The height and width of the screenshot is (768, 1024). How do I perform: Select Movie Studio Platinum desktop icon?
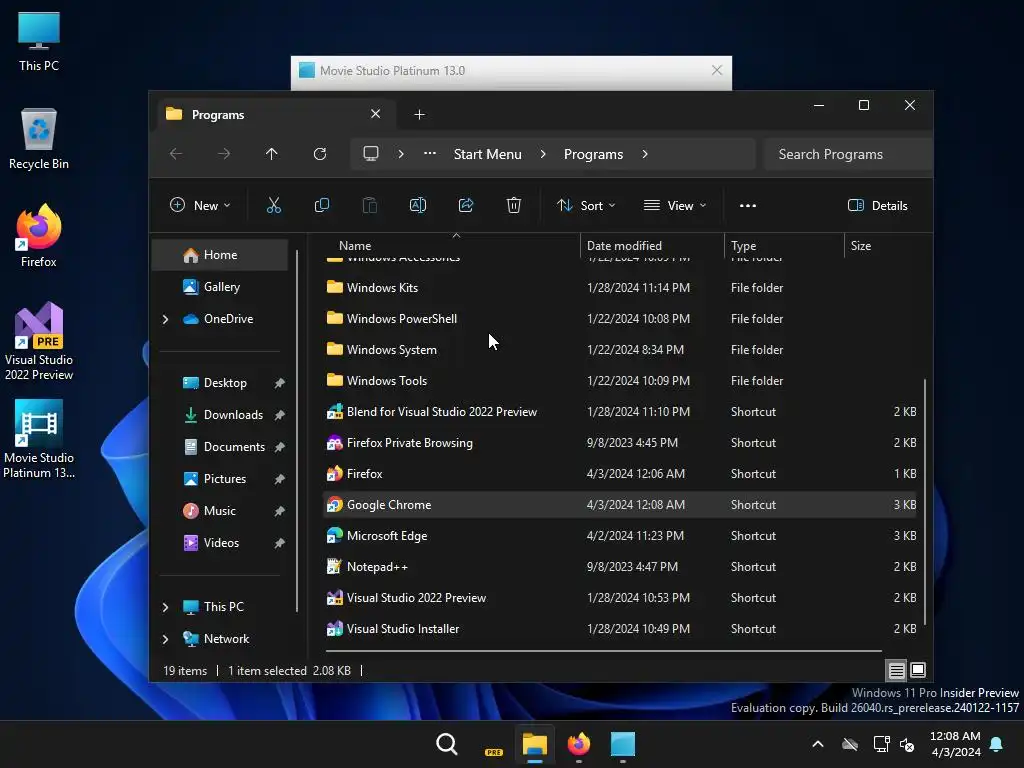pyautogui.click(x=39, y=440)
